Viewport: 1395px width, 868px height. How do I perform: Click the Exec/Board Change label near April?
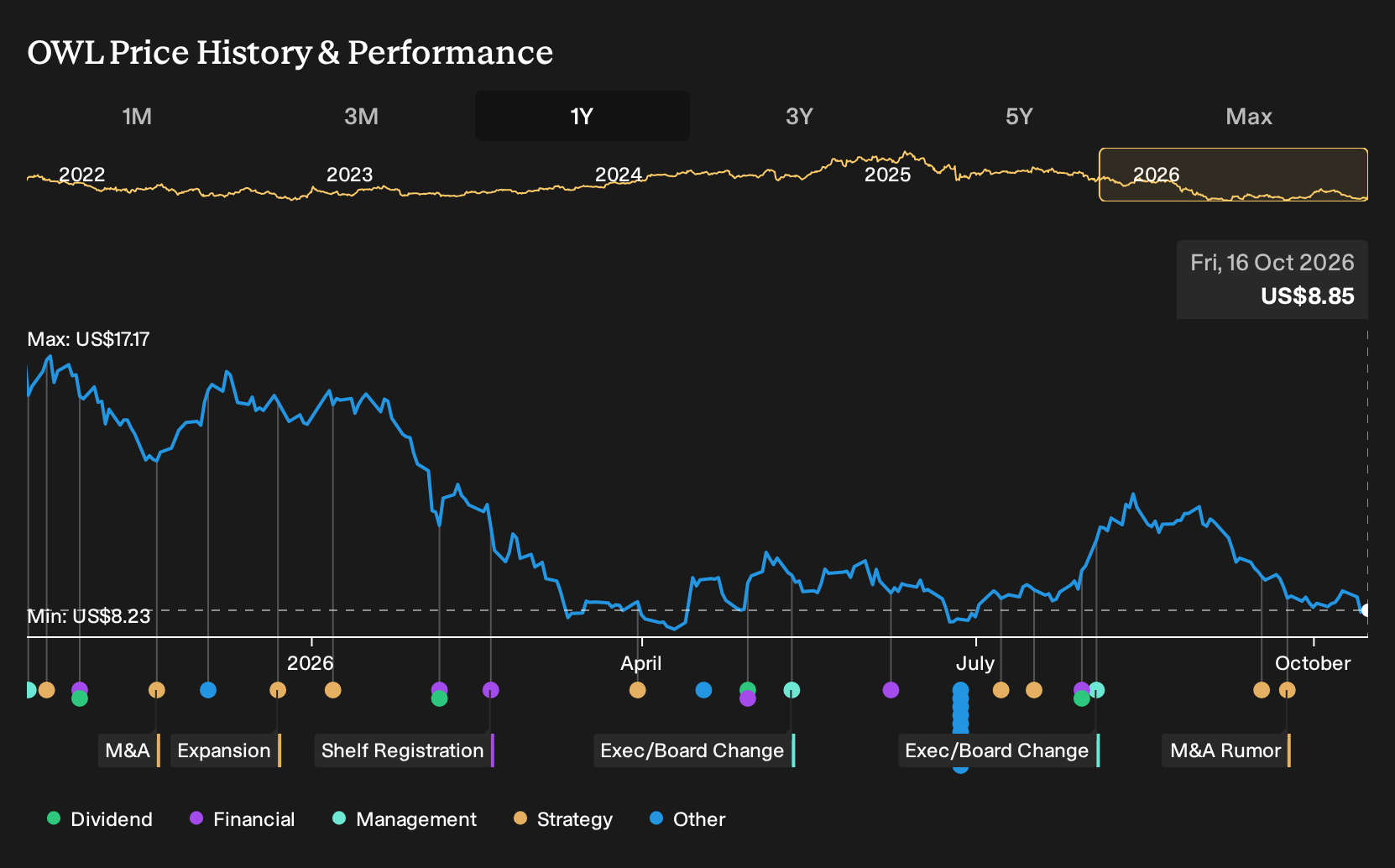pyautogui.click(x=693, y=750)
